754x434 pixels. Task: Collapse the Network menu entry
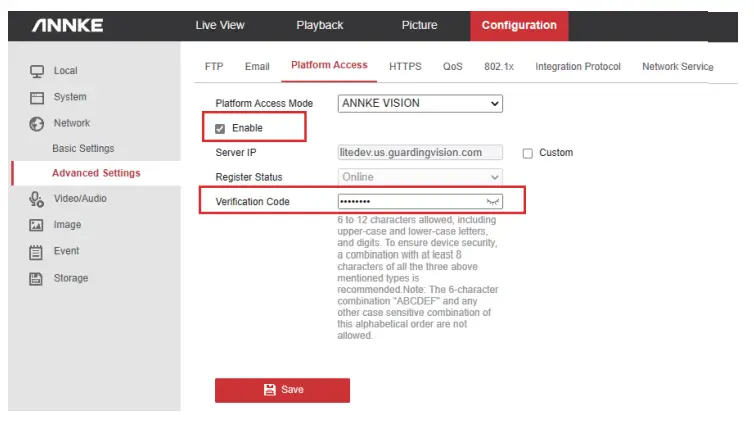point(72,123)
